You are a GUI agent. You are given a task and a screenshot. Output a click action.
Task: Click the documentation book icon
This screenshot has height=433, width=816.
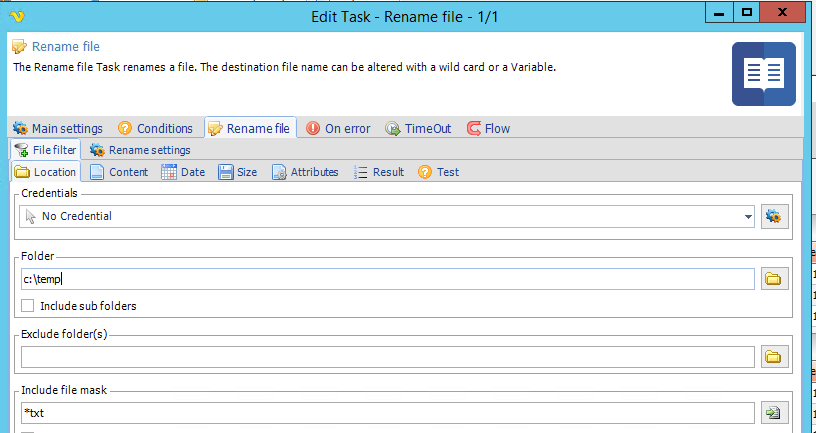(763, 74)
